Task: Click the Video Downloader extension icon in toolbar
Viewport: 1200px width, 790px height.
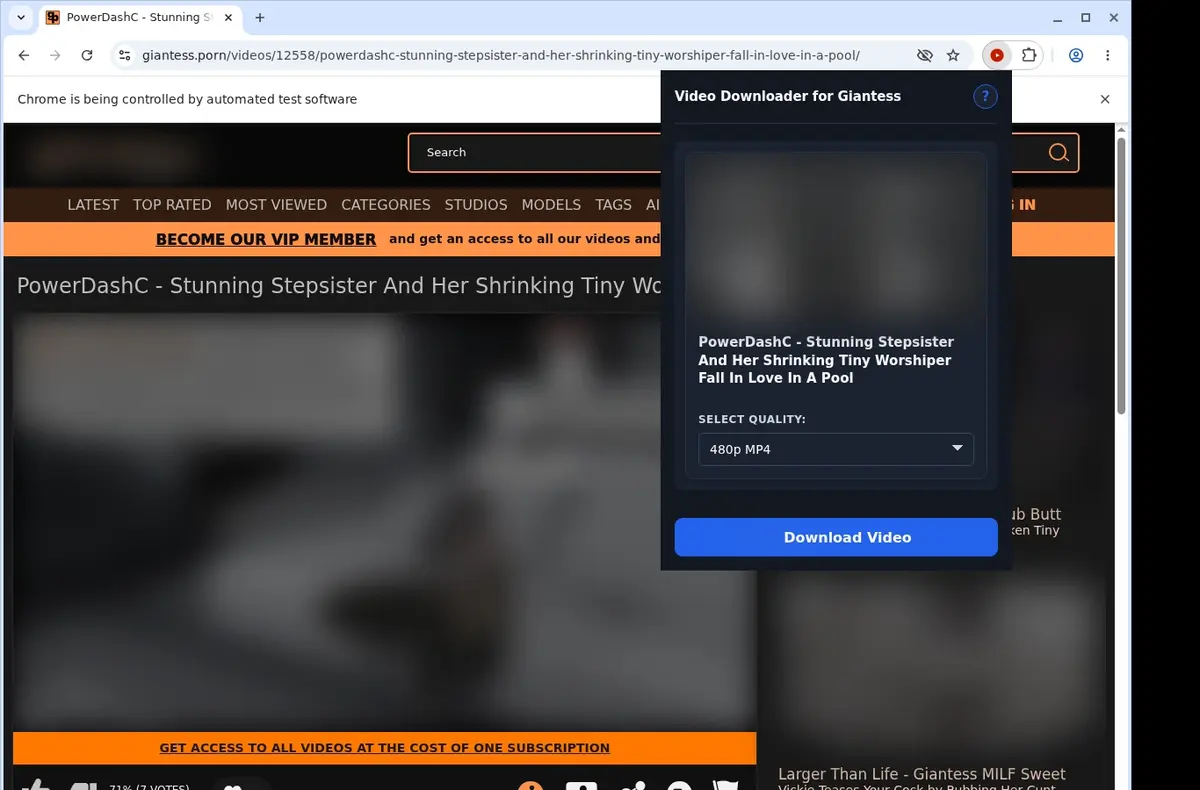Action: (996, 56)
